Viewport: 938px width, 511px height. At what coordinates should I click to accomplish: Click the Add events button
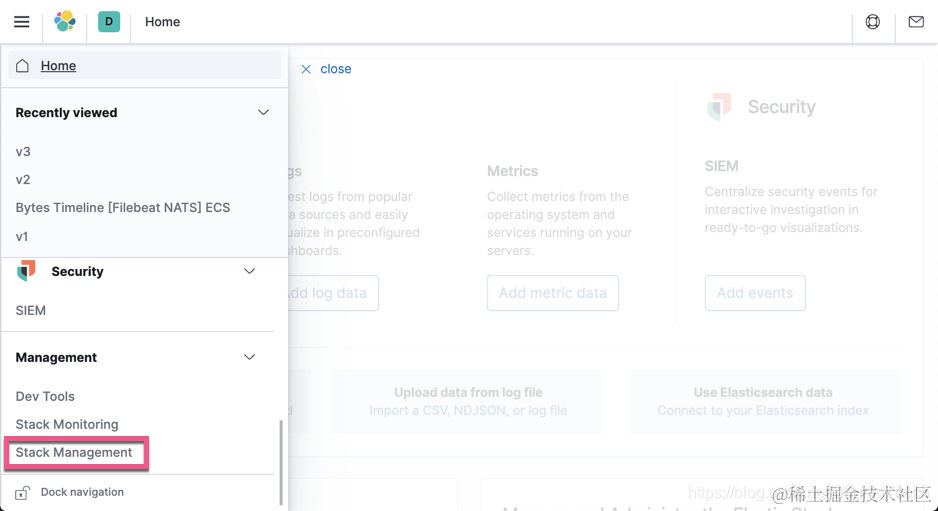(x=755, y=293)
